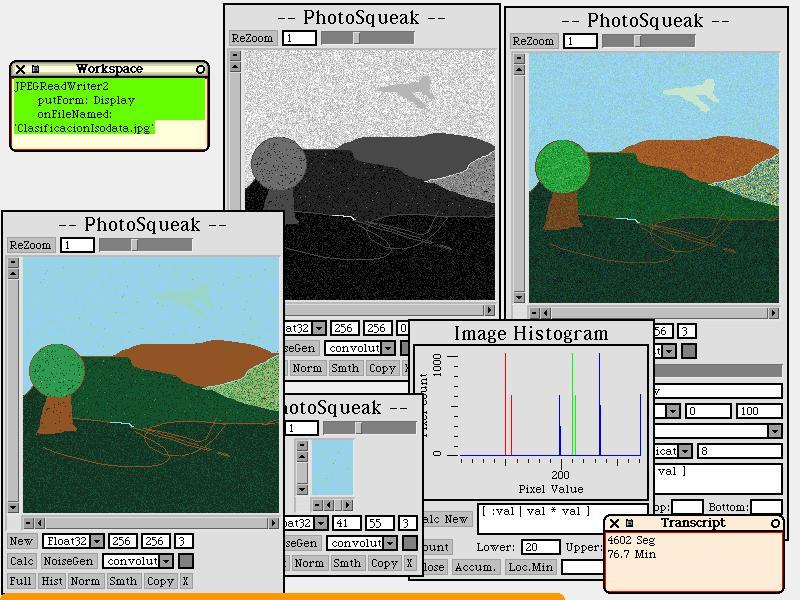Click the vertical scrollbar menu box in the left PhotoSqueak window

pyautogui.click(x=13, y=263)
